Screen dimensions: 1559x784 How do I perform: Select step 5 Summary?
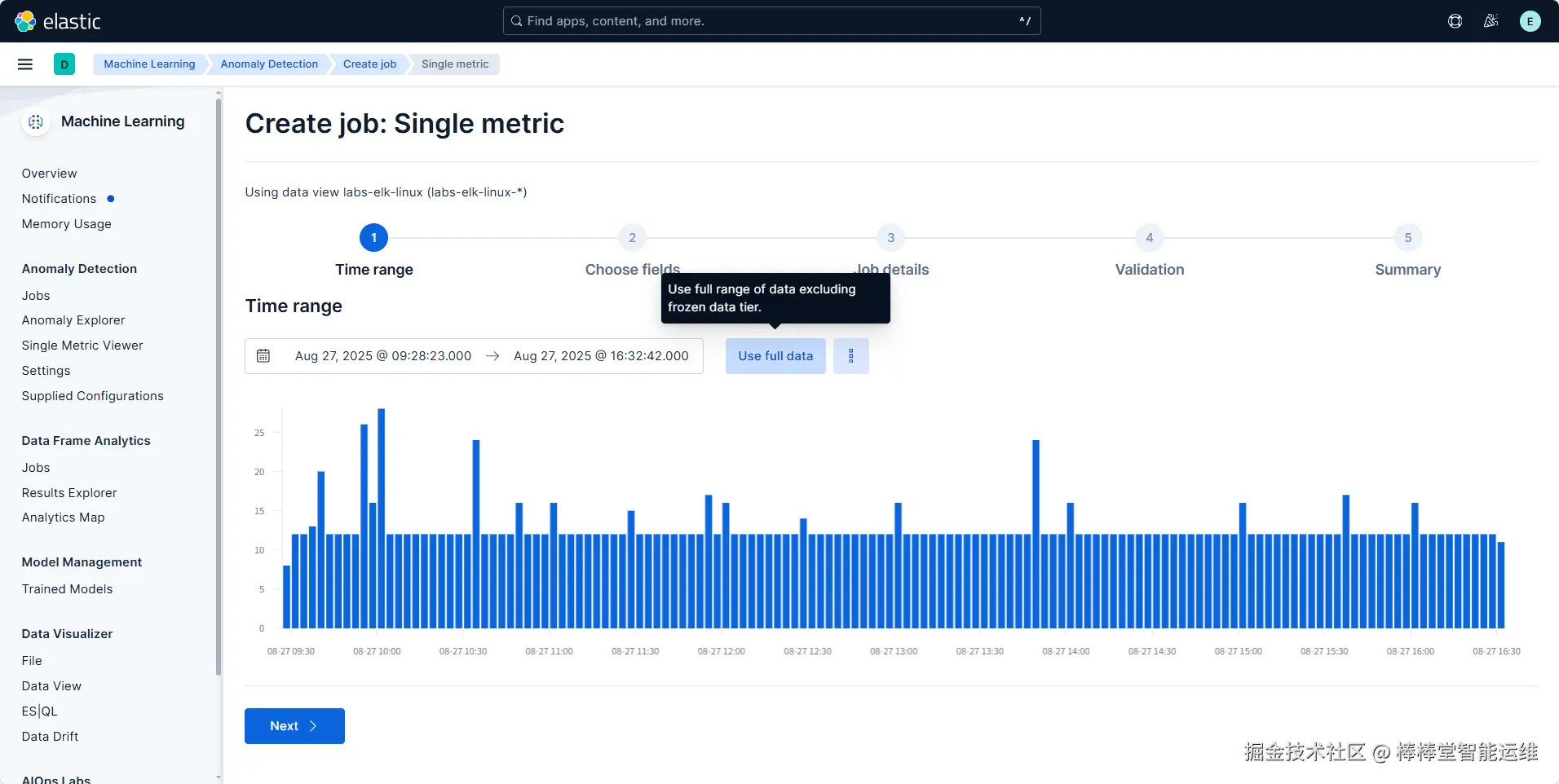coord(1408,238)
